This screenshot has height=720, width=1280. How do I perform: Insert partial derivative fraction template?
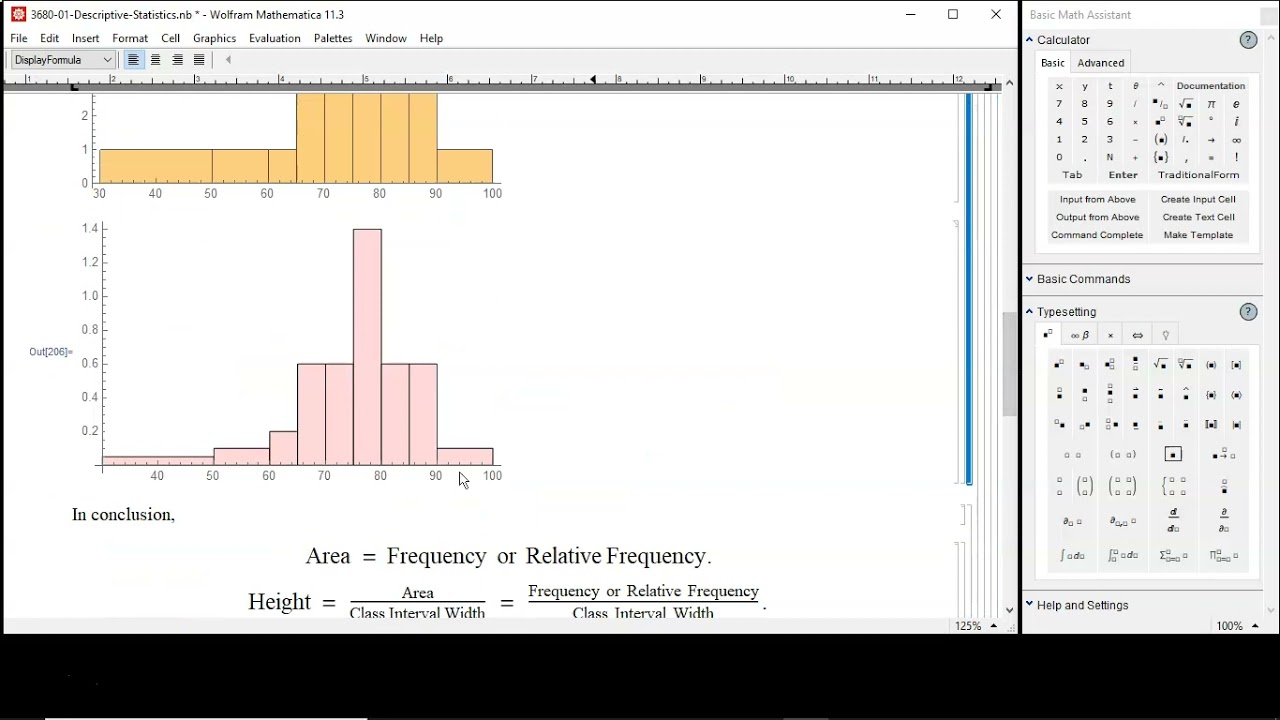1224,521
